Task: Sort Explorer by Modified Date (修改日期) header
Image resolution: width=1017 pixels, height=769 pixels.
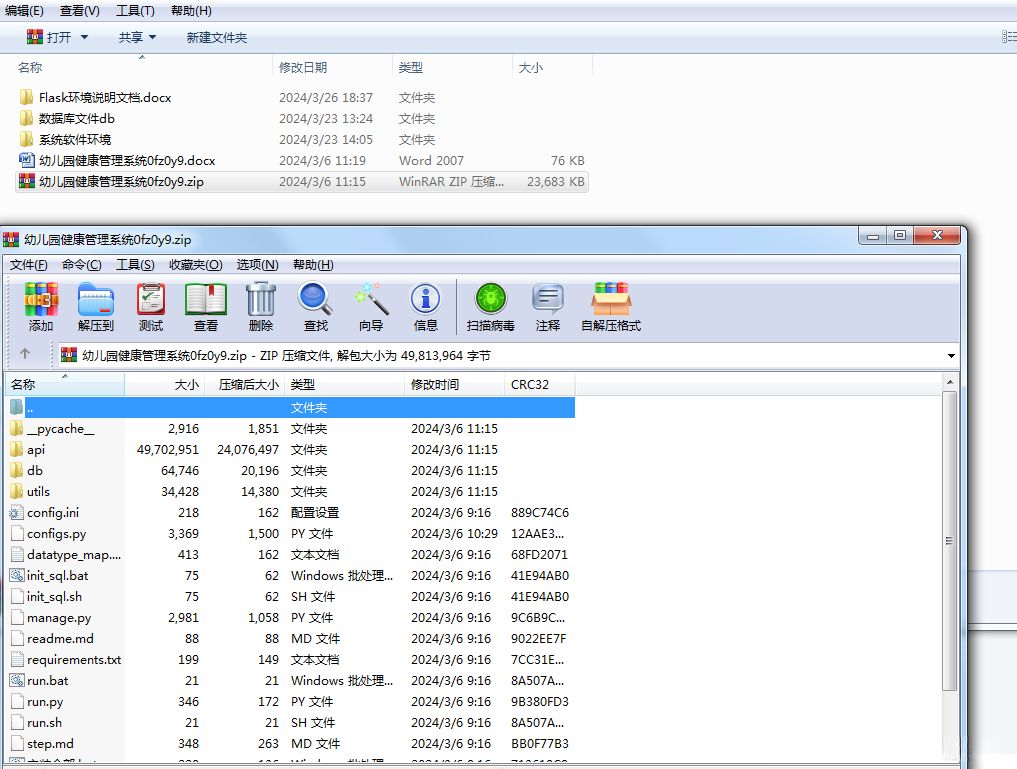Action: click(x=331, y=67)
